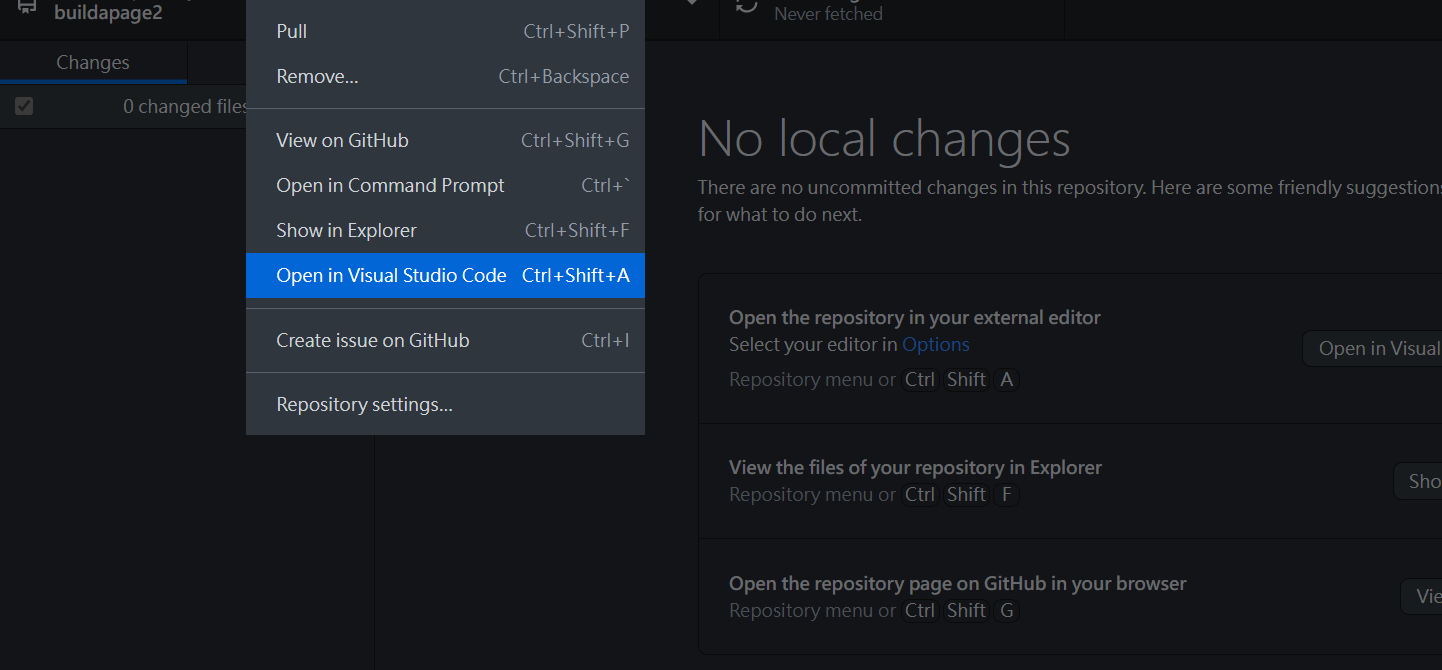Click the repository icon beside buildapage2
1442x670 pixels.
click(28, 8)
